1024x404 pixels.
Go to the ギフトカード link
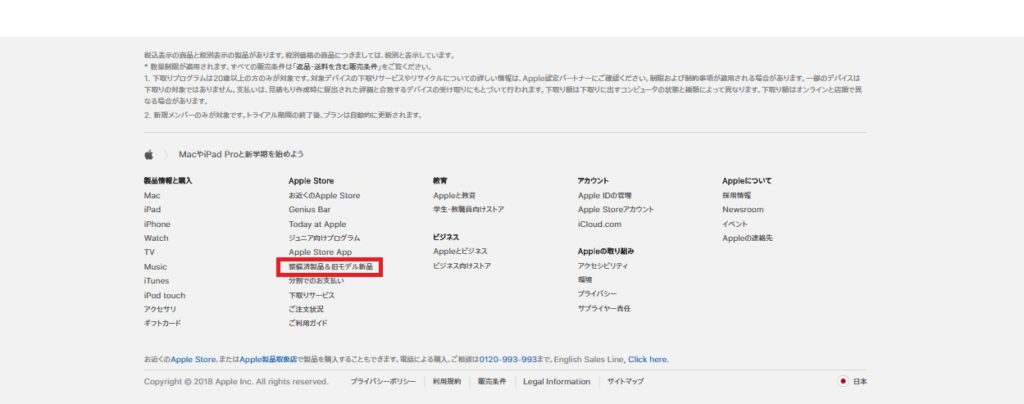point(163,323)
